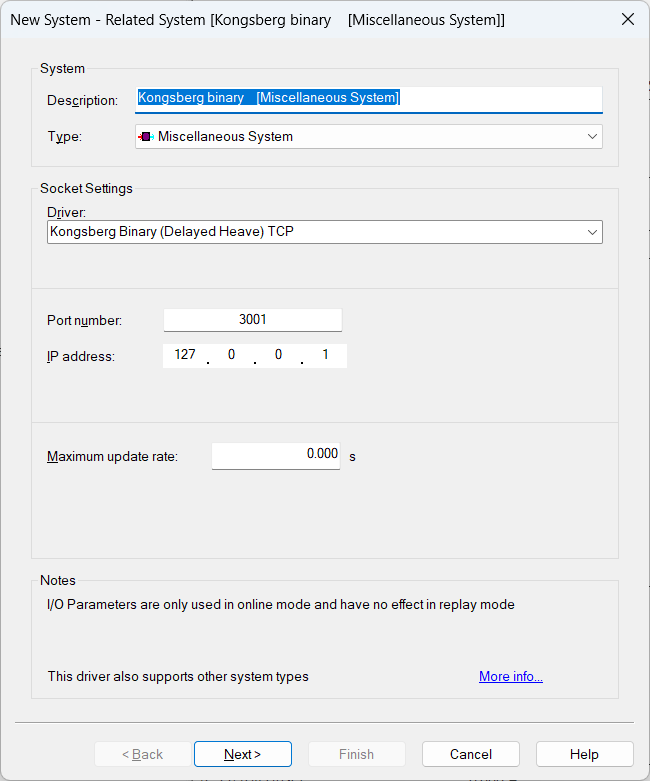Viewport: 650px width, 781px height.
Task: Click the third IP octet 0
Action: point(278,355)
